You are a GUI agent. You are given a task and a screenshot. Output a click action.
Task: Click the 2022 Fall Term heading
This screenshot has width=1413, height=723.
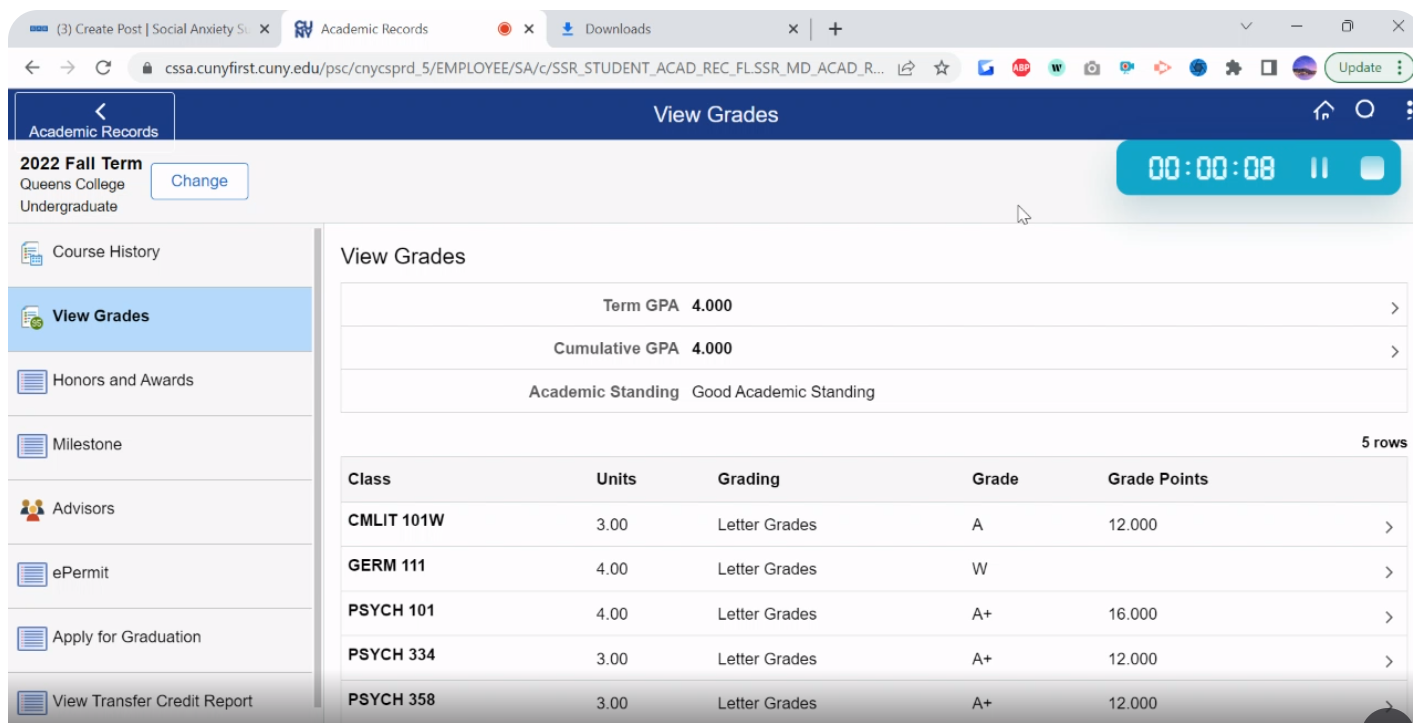tap(81, 163)
